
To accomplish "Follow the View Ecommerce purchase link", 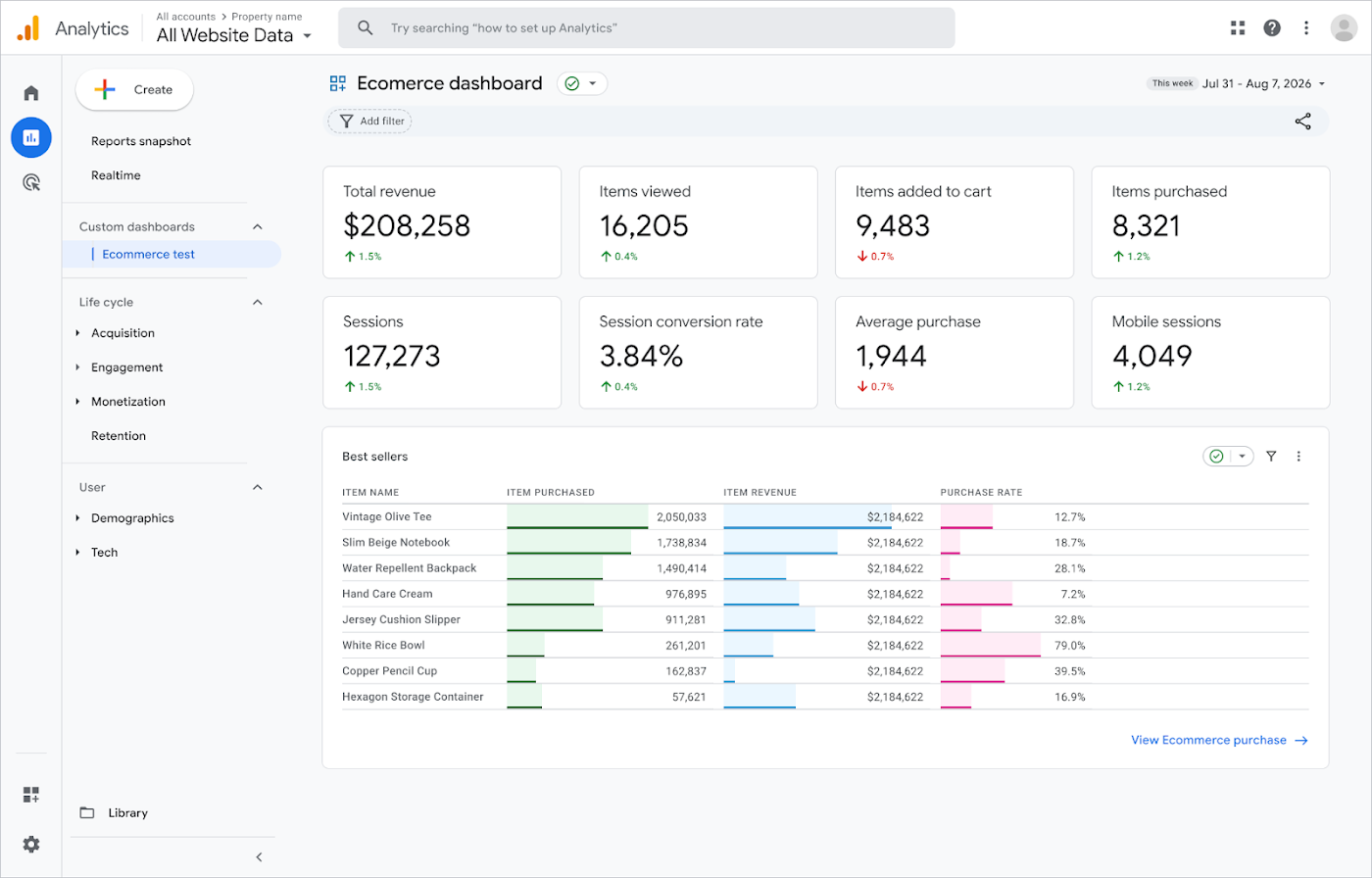I will pos(1219,740).
